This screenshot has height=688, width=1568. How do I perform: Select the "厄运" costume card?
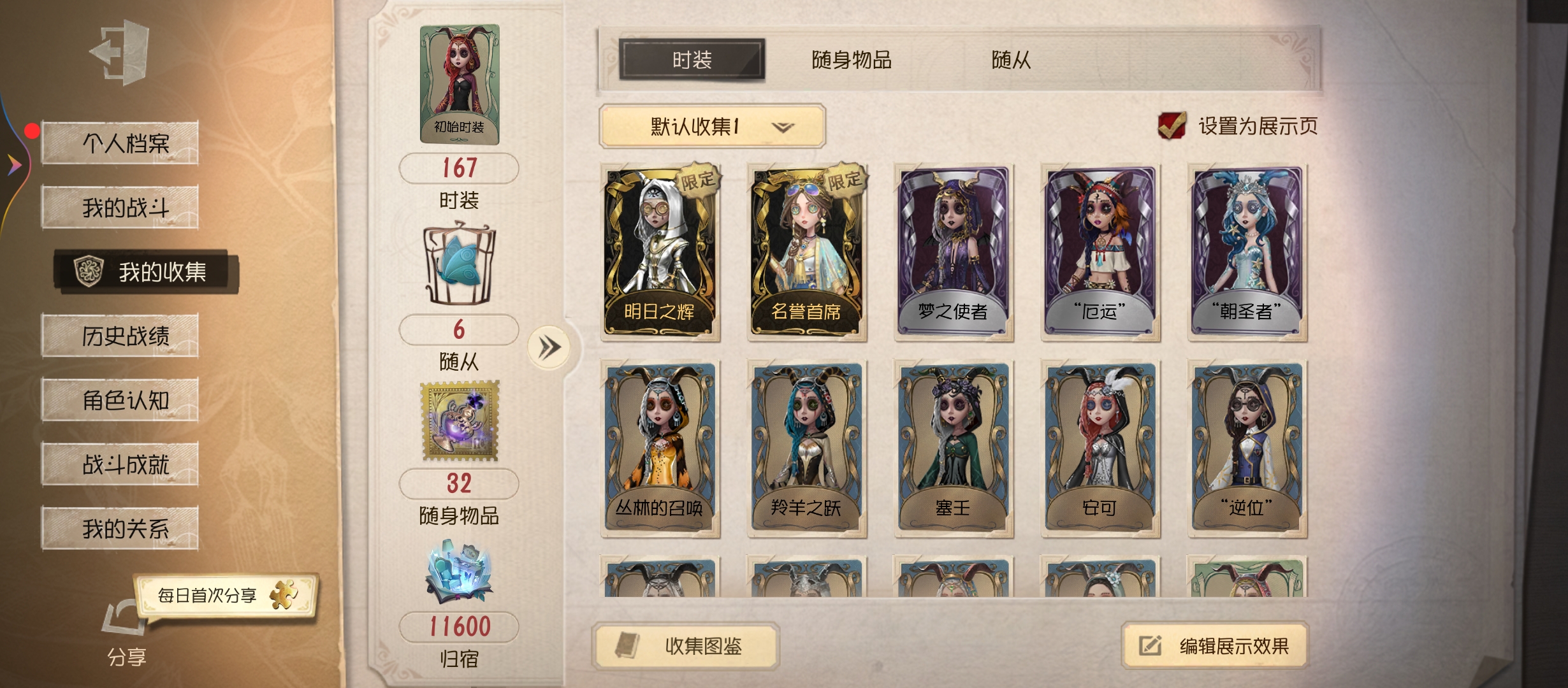(x=1100, y=252)
